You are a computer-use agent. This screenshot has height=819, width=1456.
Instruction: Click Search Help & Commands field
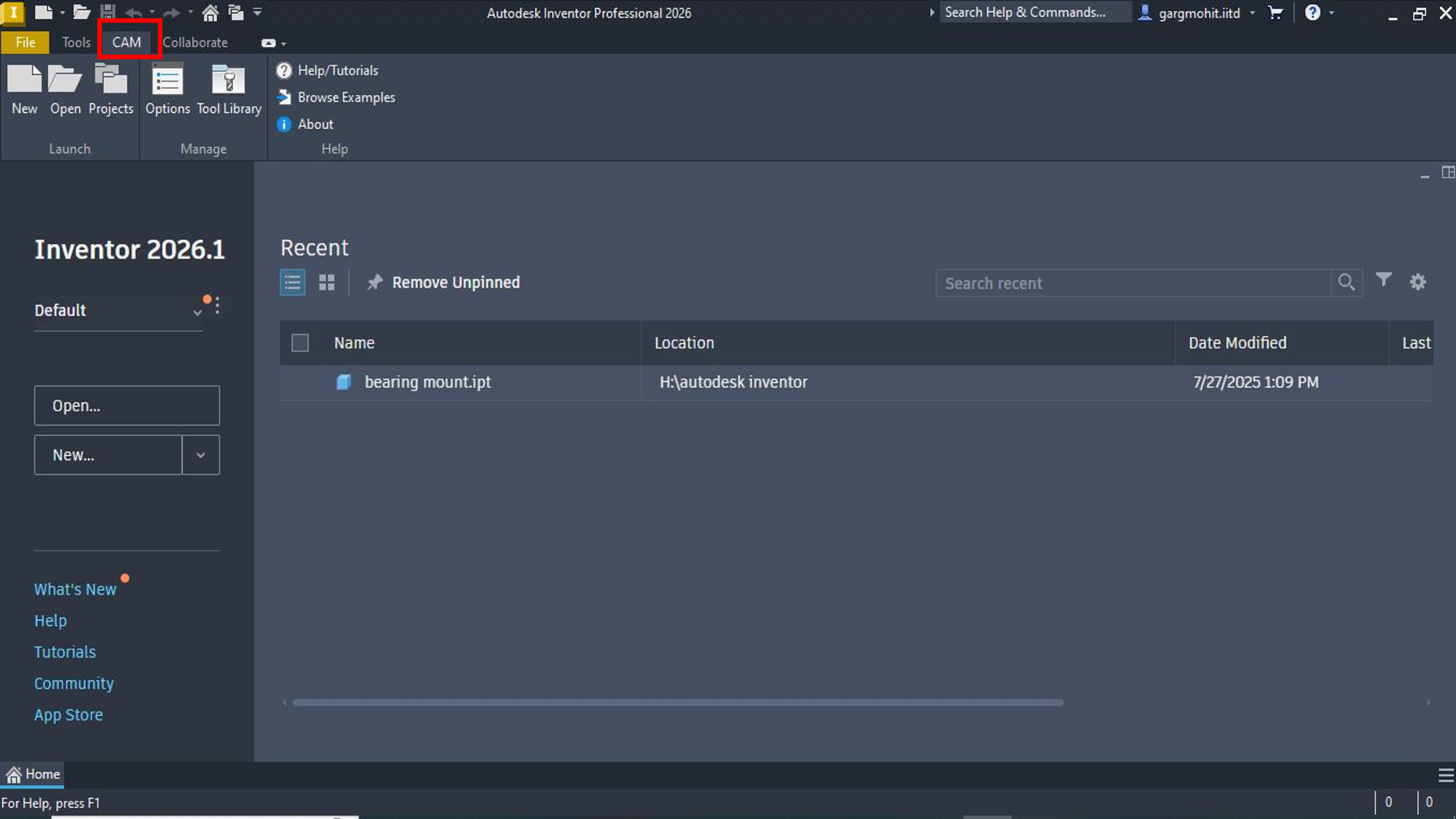[1035, 12]
